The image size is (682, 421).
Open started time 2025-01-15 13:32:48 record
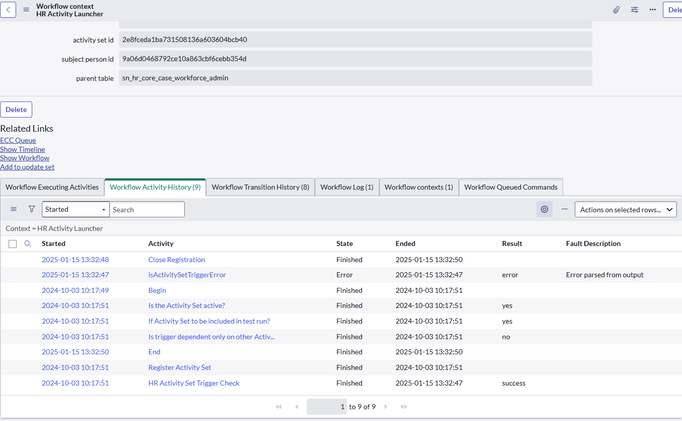coord(75,260)
